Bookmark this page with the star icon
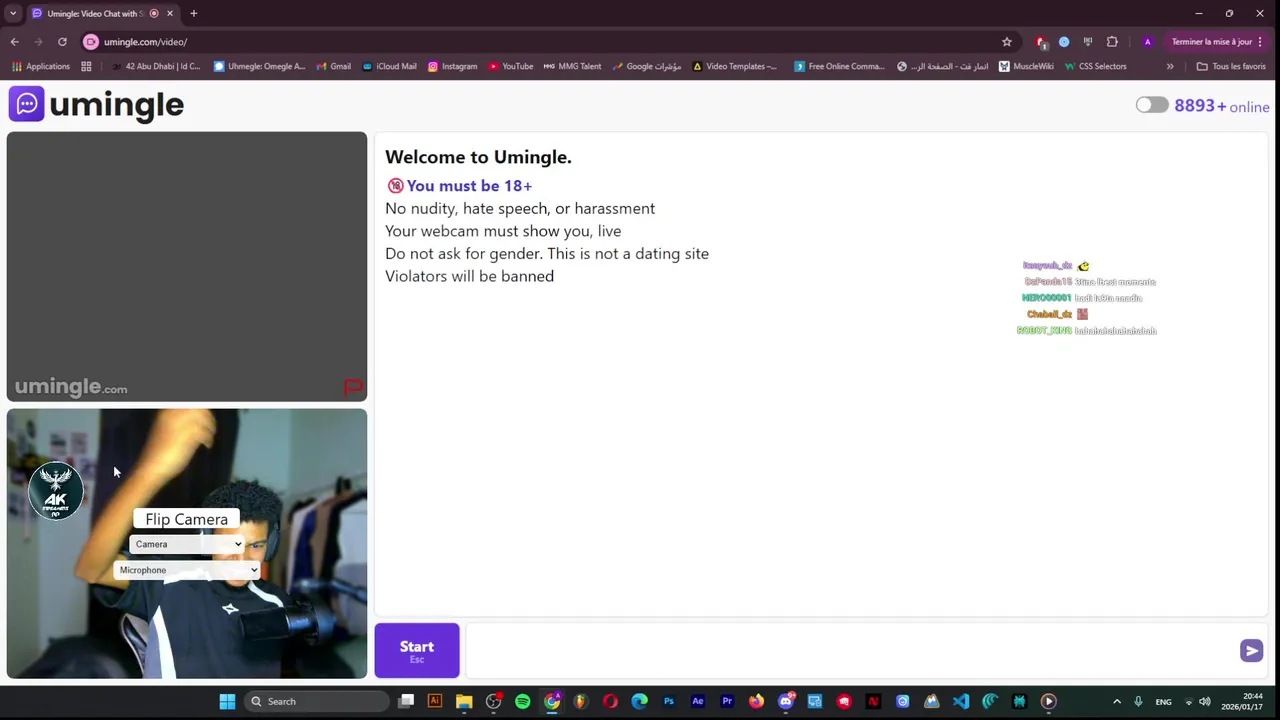Screen dimensions: 1280x720 [x=1007, y=42]
